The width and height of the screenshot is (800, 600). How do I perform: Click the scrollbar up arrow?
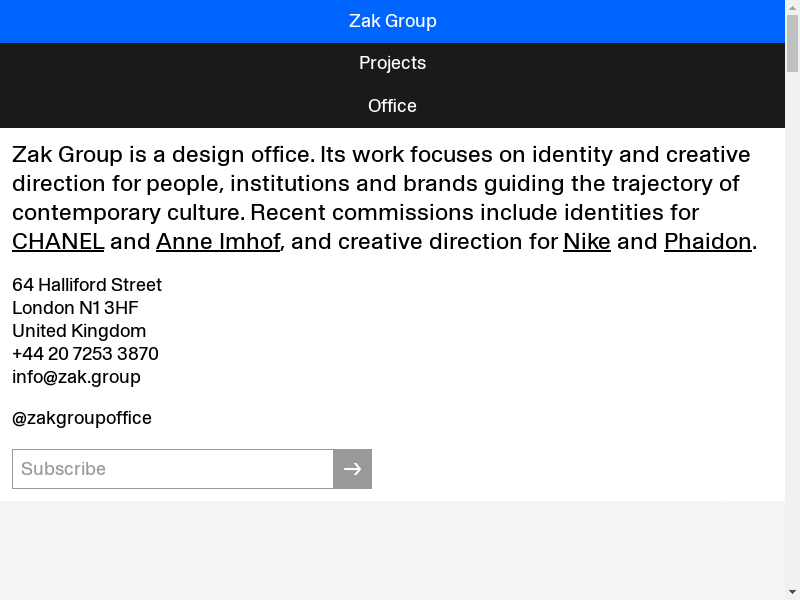(792, 7)
